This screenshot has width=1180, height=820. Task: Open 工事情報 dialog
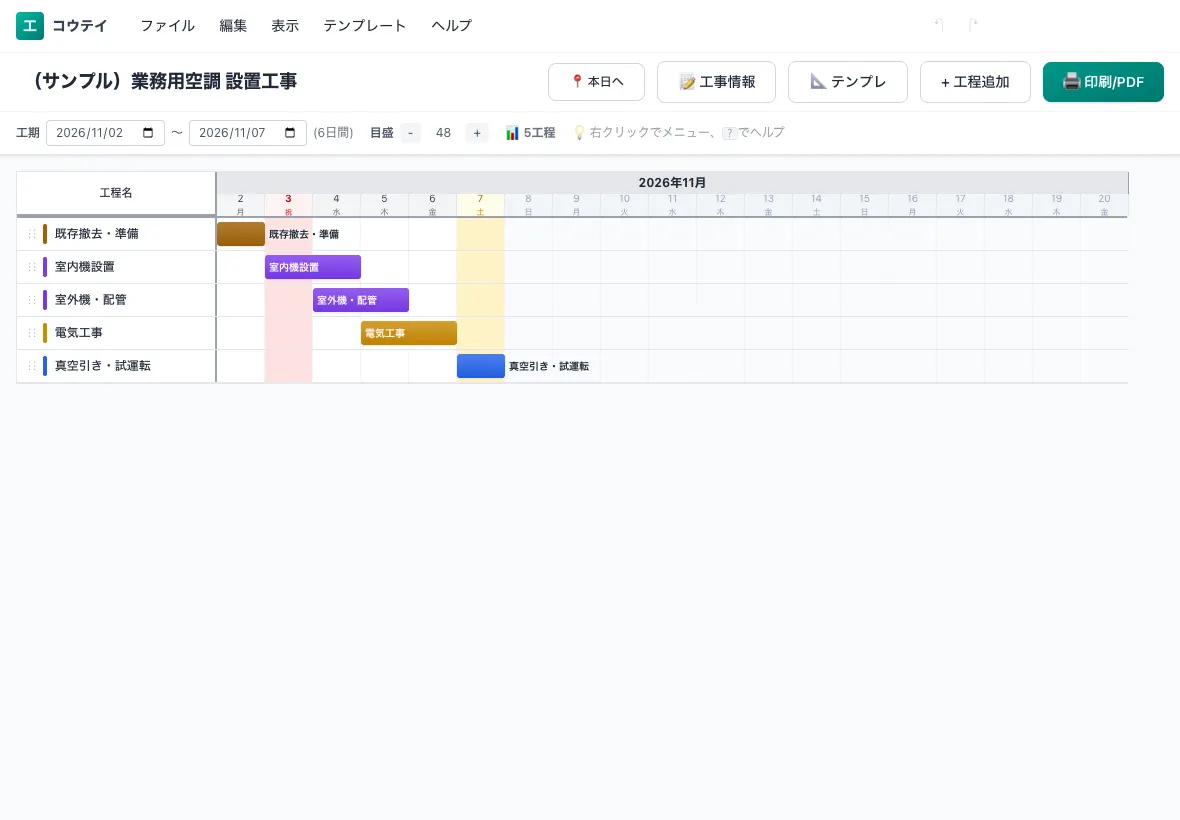click(716, 82)
